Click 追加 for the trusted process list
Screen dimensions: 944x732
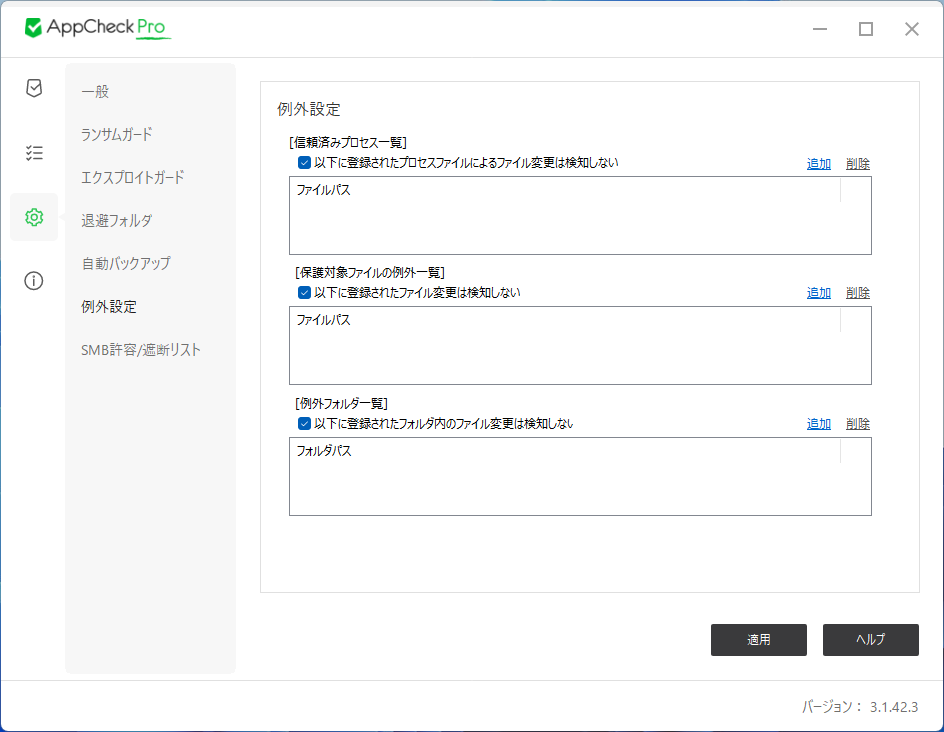click(817, 162)
